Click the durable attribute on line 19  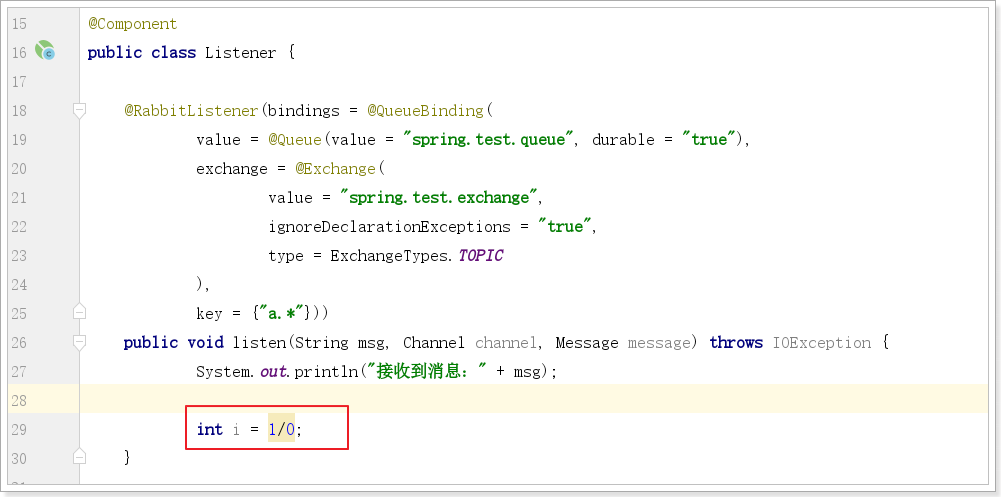(x=624, y=140)
